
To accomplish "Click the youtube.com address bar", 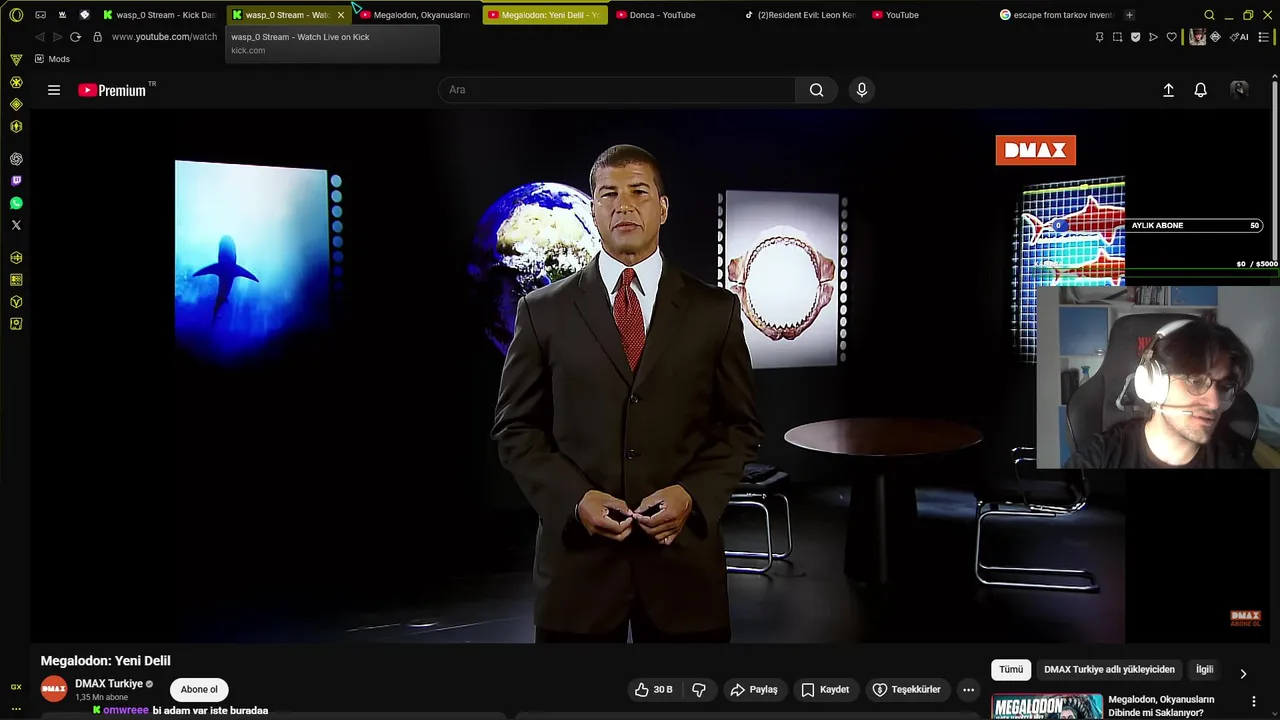I will pos(164,37).
